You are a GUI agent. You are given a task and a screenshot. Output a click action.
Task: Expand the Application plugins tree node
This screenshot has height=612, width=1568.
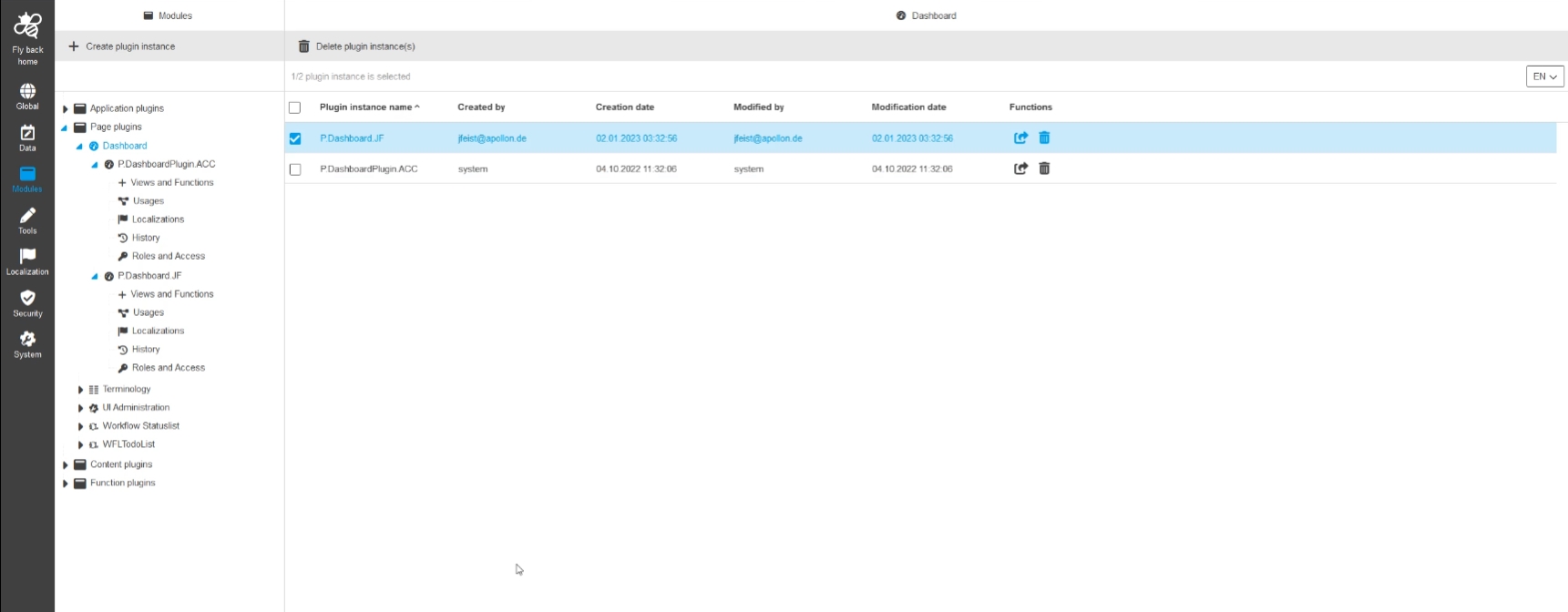point(66,109)
